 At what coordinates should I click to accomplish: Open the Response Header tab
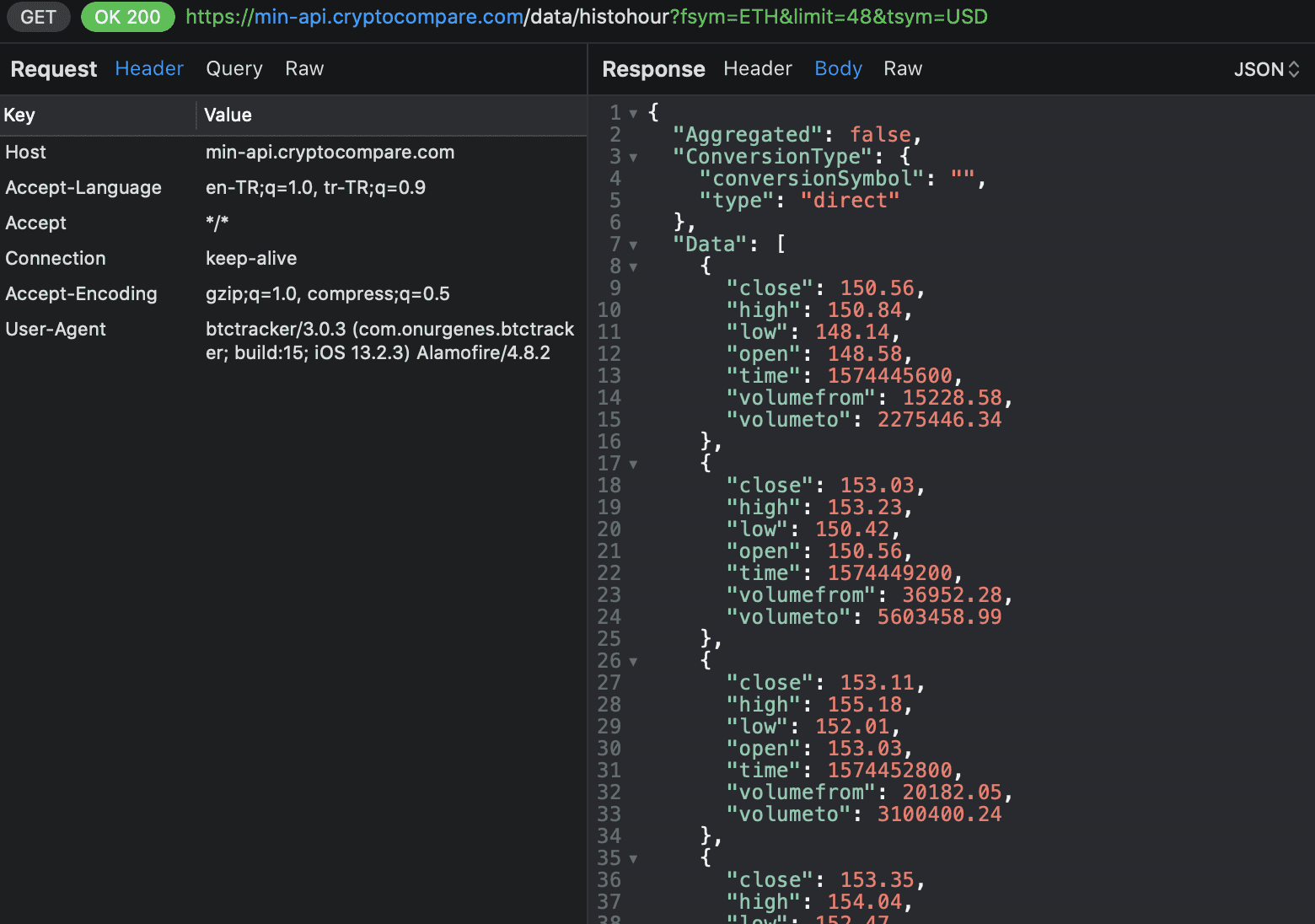[758, 68]
